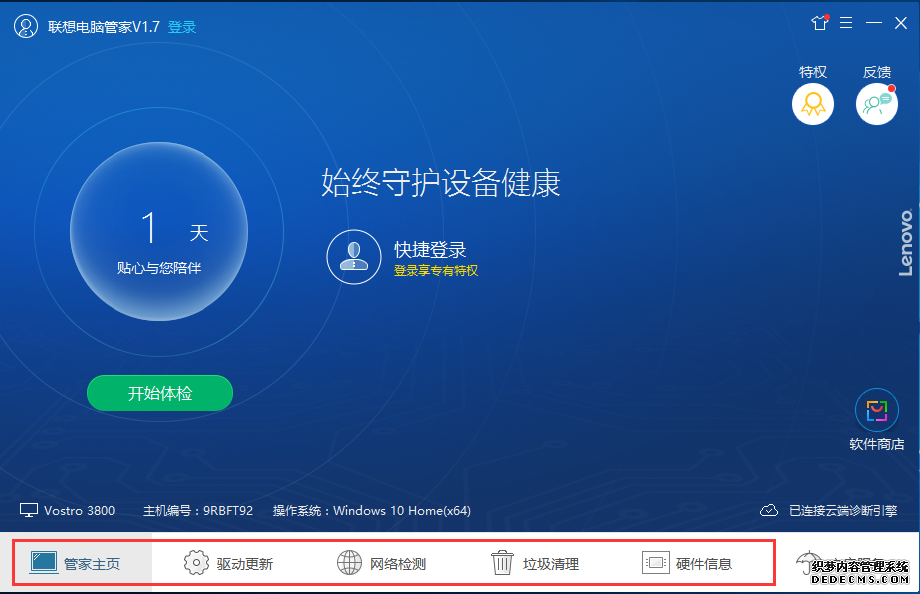Switch to the 网络检测 tab
Viewport: 920px width, 594px height.
381,563
